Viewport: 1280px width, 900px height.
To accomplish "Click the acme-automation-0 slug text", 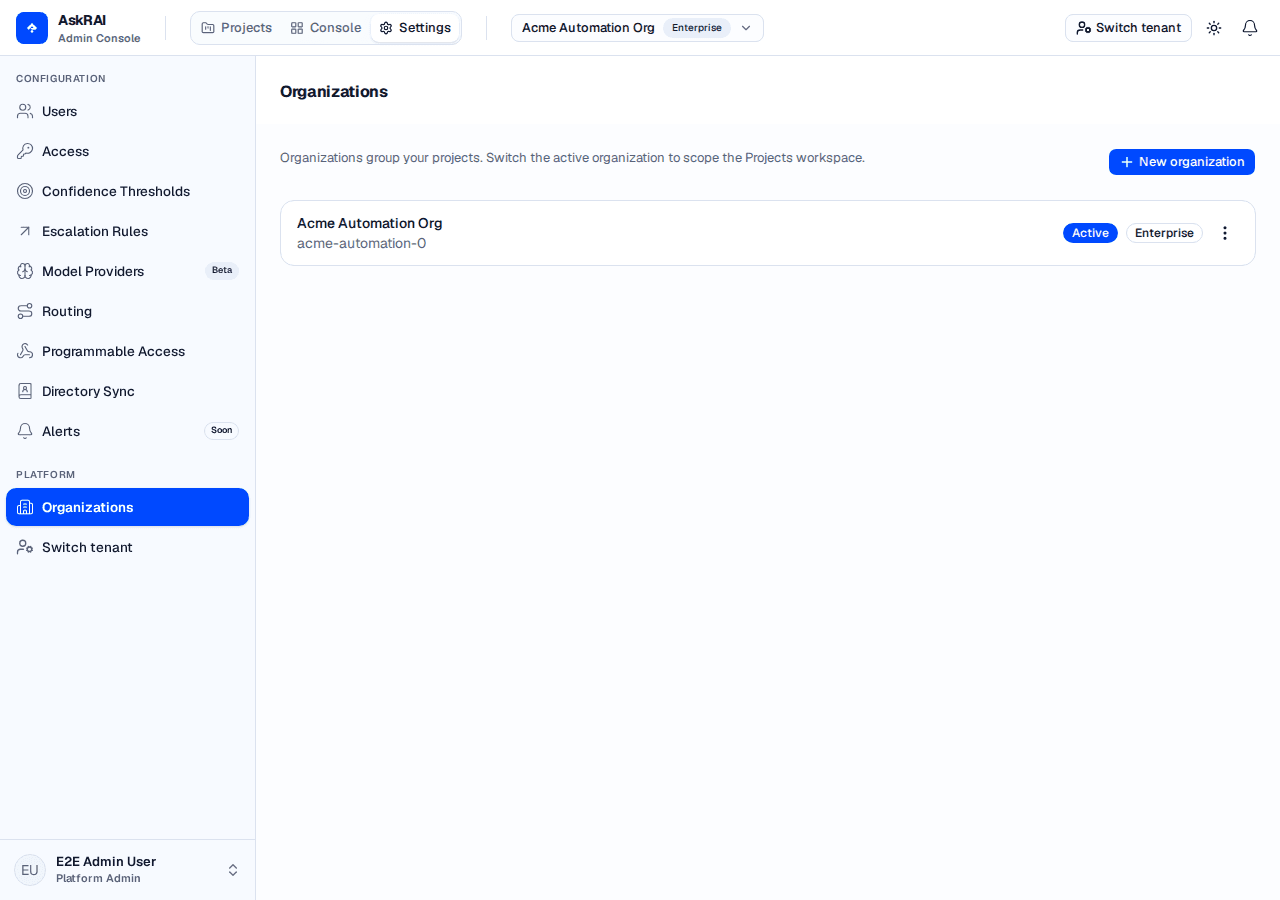I will (361, 244).
